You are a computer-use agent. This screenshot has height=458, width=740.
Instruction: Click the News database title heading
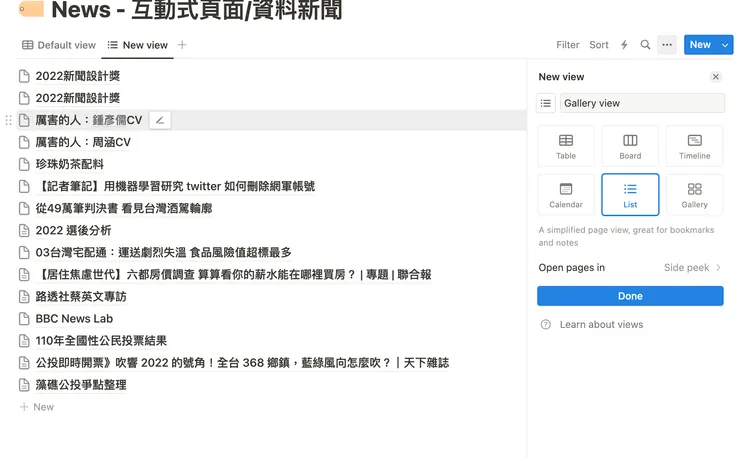196,9
